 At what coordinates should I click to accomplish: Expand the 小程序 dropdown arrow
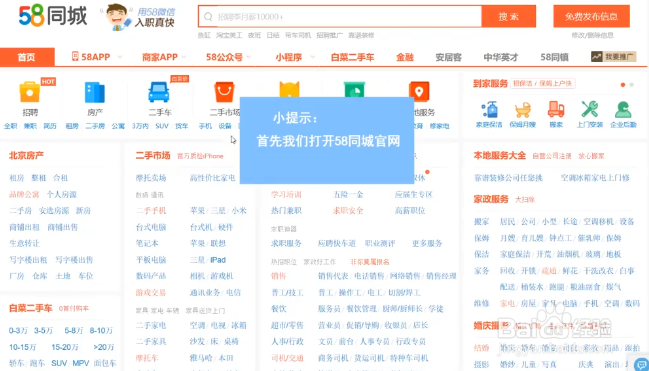point(312,58)
